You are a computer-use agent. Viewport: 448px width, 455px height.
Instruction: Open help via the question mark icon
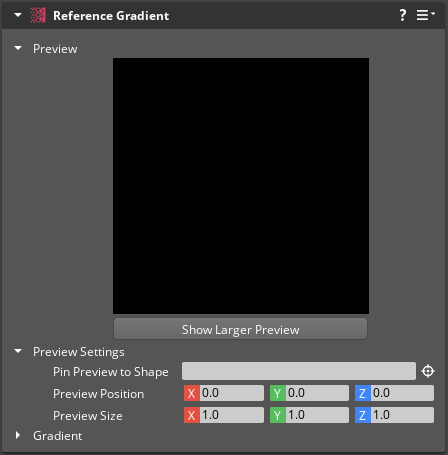pos(403,15)
